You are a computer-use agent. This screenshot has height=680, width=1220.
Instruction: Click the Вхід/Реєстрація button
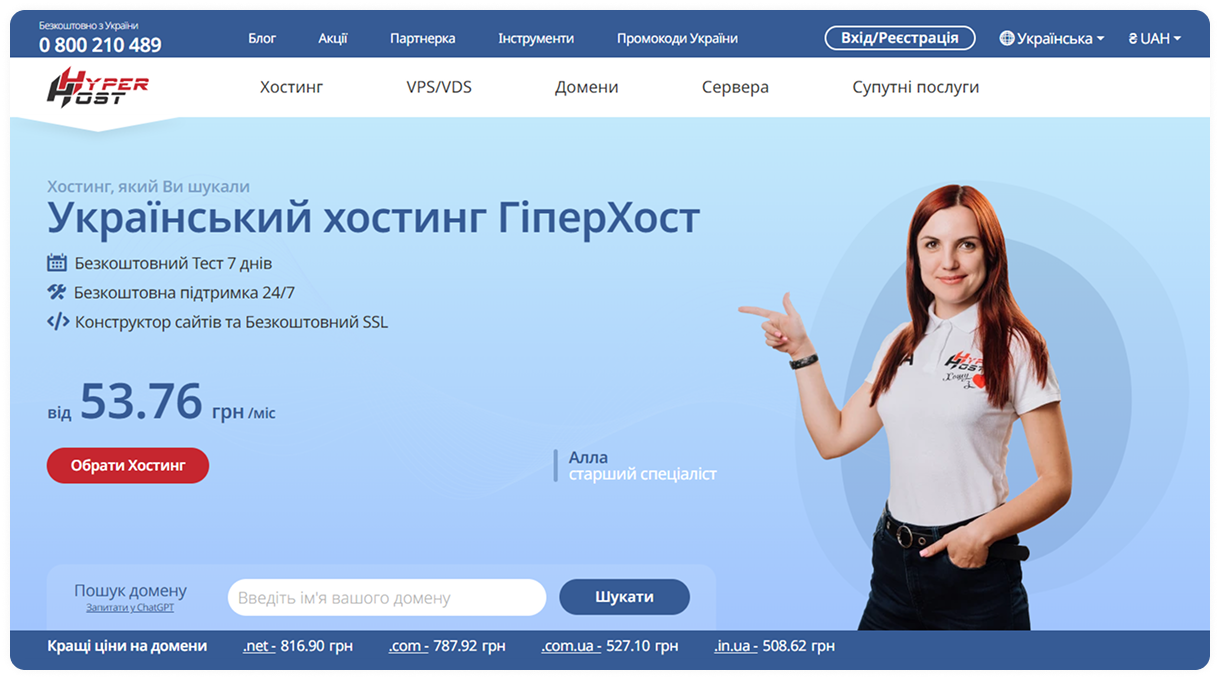(900, 38)
